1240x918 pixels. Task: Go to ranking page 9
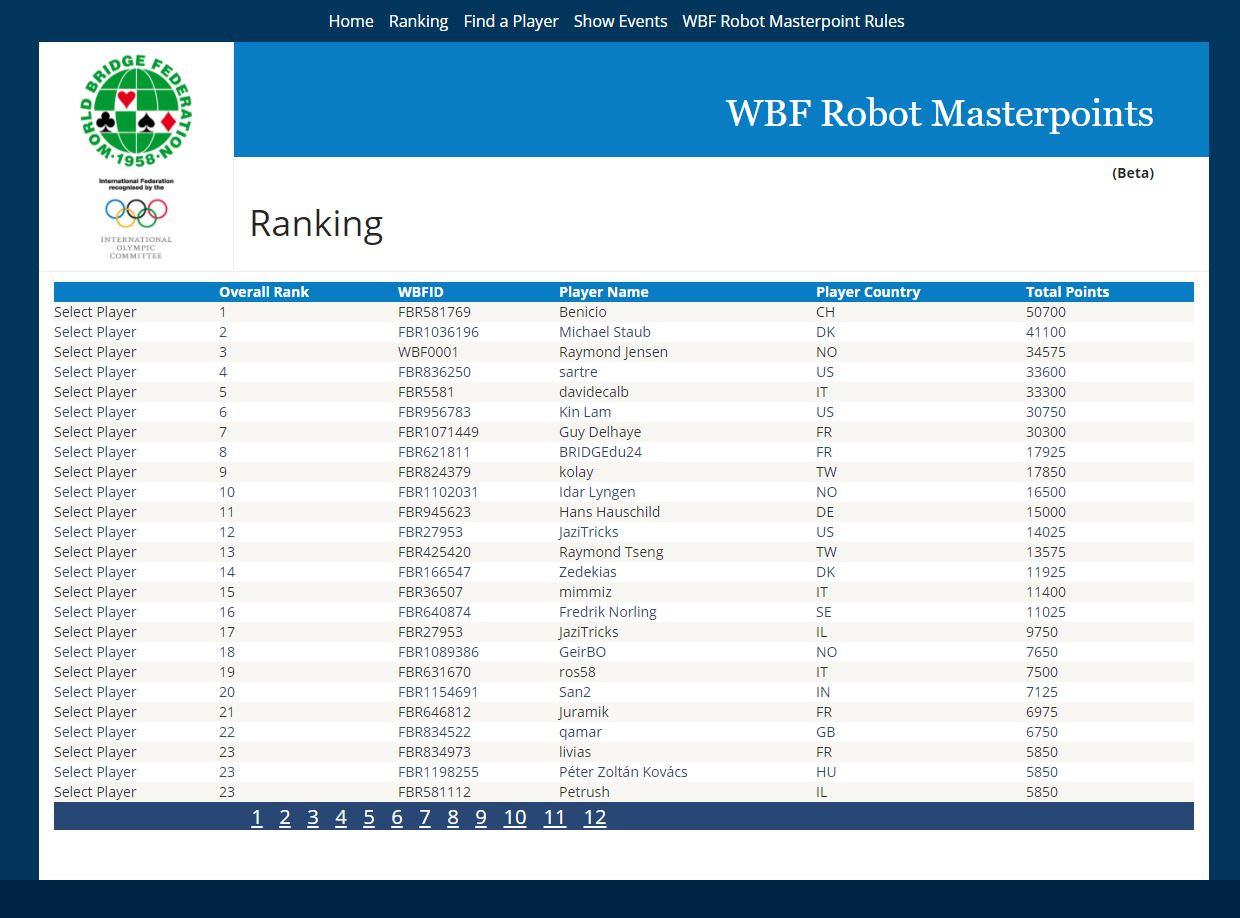point(481,818)
